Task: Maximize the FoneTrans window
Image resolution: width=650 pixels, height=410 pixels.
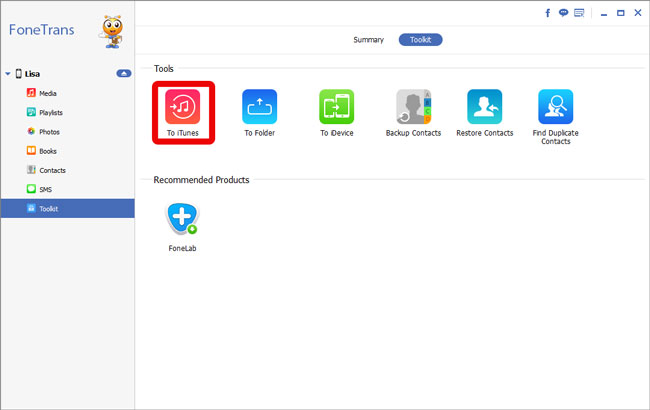Action: click(x=621, y=13)
